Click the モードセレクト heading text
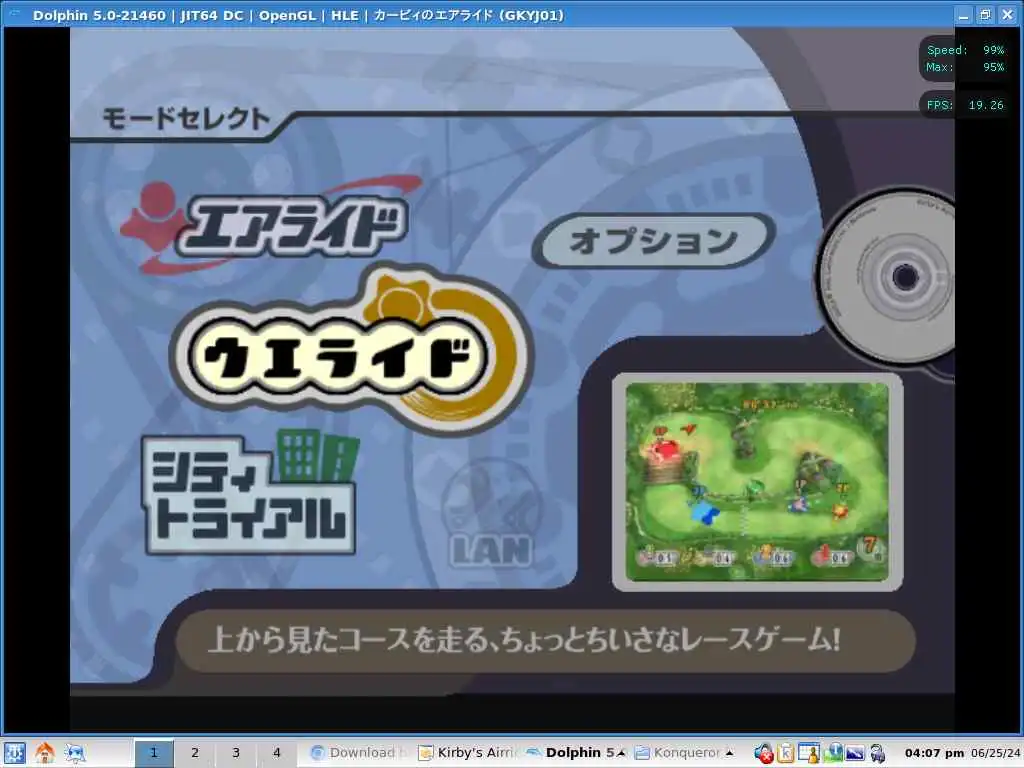 186,120
